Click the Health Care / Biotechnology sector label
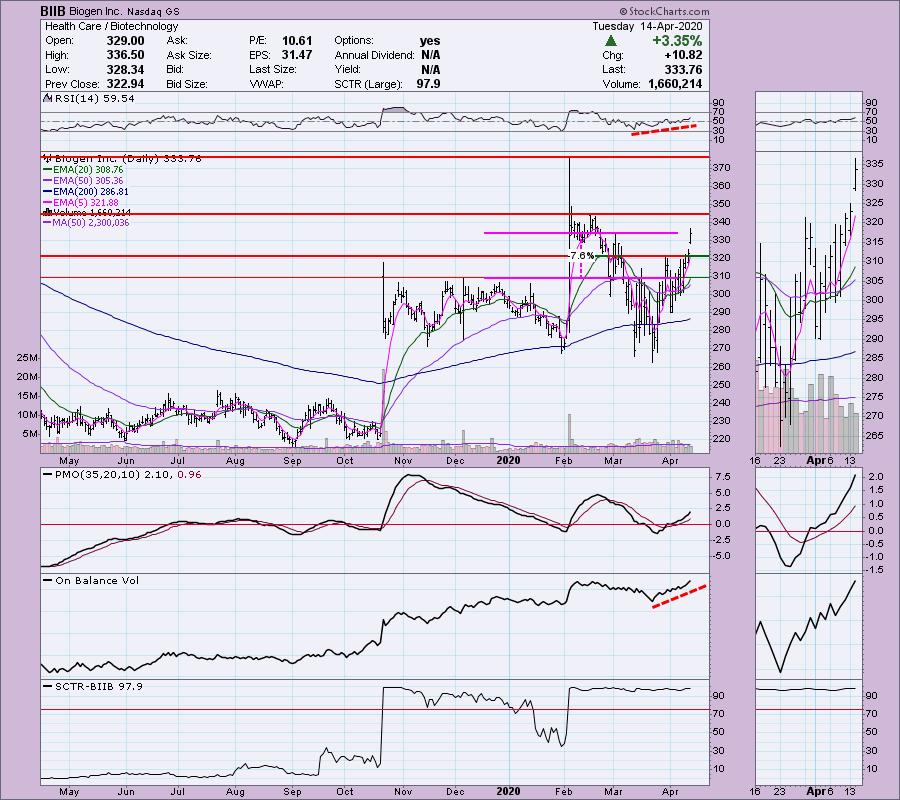Image resolution: width=900 pixels, height=800 pixels. (111, 26)
